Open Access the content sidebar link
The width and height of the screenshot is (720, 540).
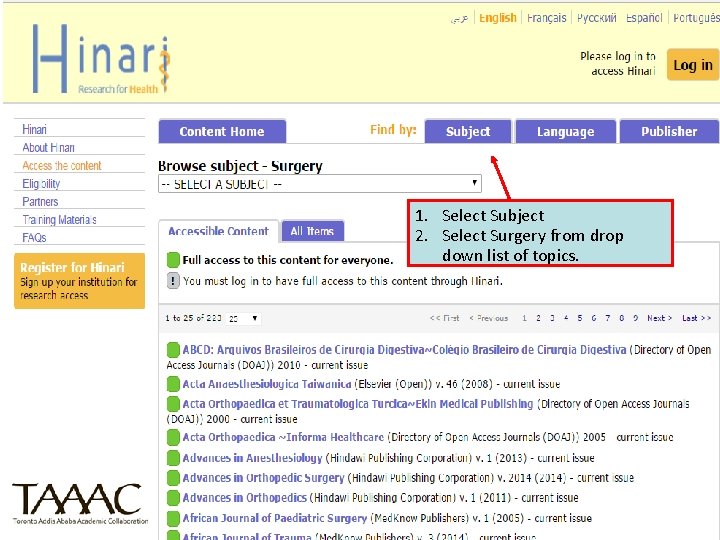pos(62,166)
